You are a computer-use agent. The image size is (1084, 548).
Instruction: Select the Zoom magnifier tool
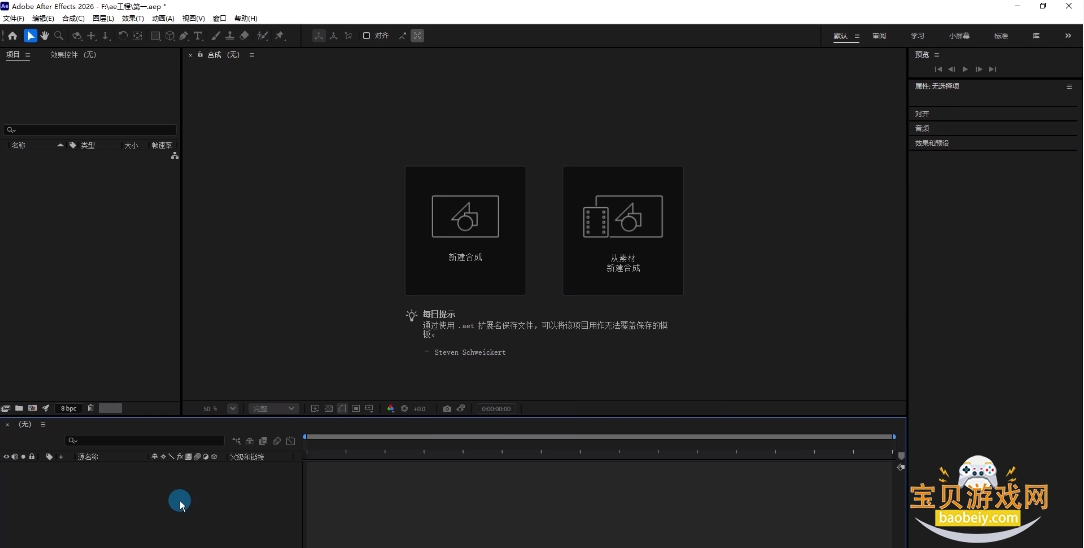(x=59, y=36)
